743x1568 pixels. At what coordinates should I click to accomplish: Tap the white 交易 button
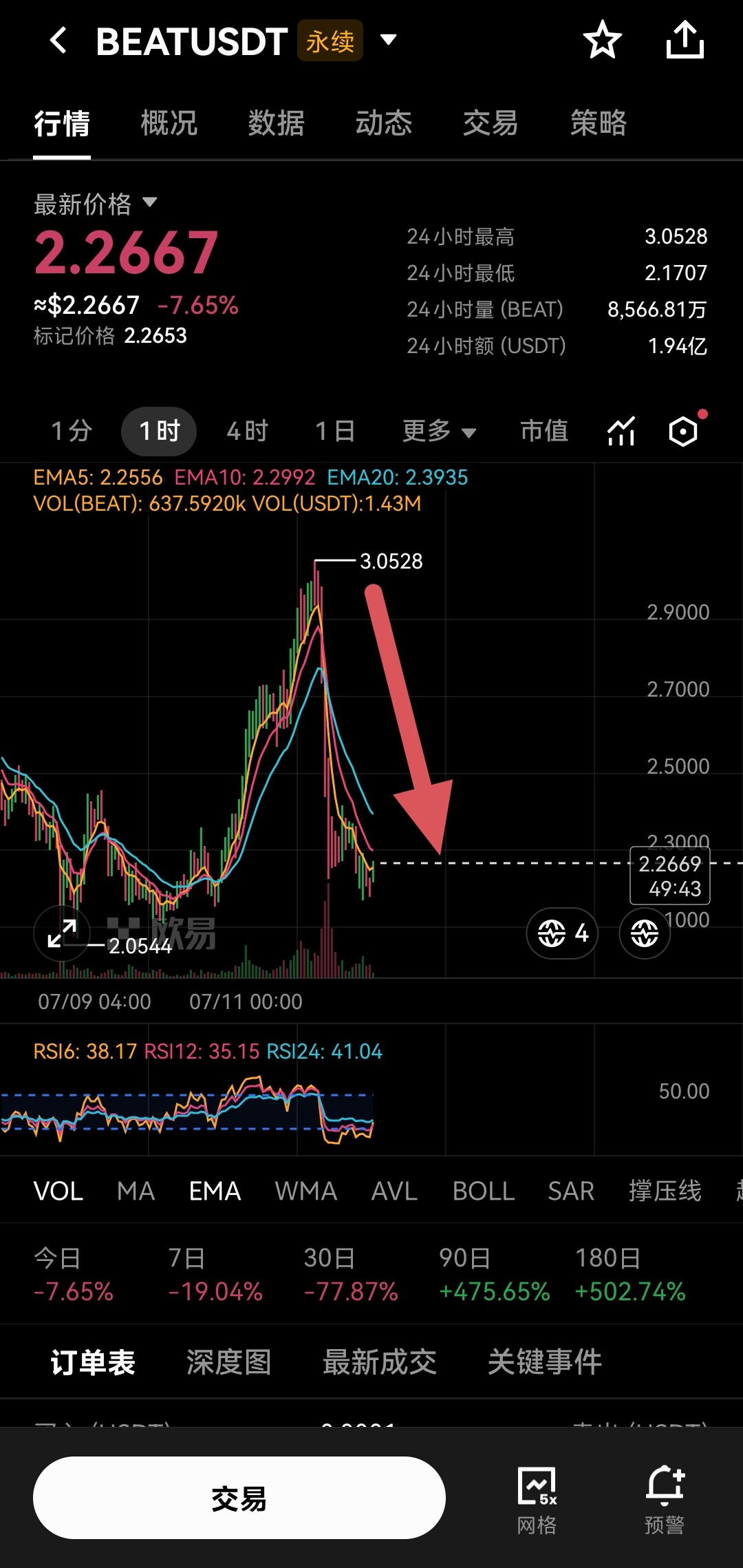[x=239, y=1498]
